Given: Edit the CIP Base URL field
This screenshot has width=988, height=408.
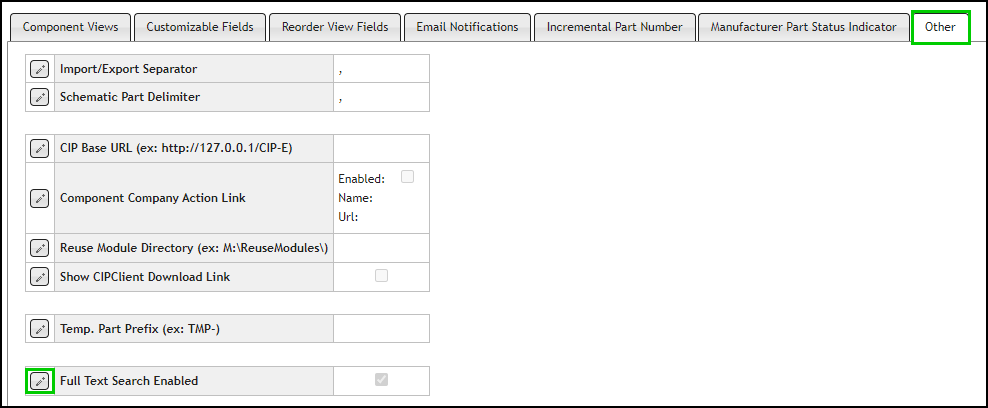Looking at the screenshot, I should [x=39, y=149].
